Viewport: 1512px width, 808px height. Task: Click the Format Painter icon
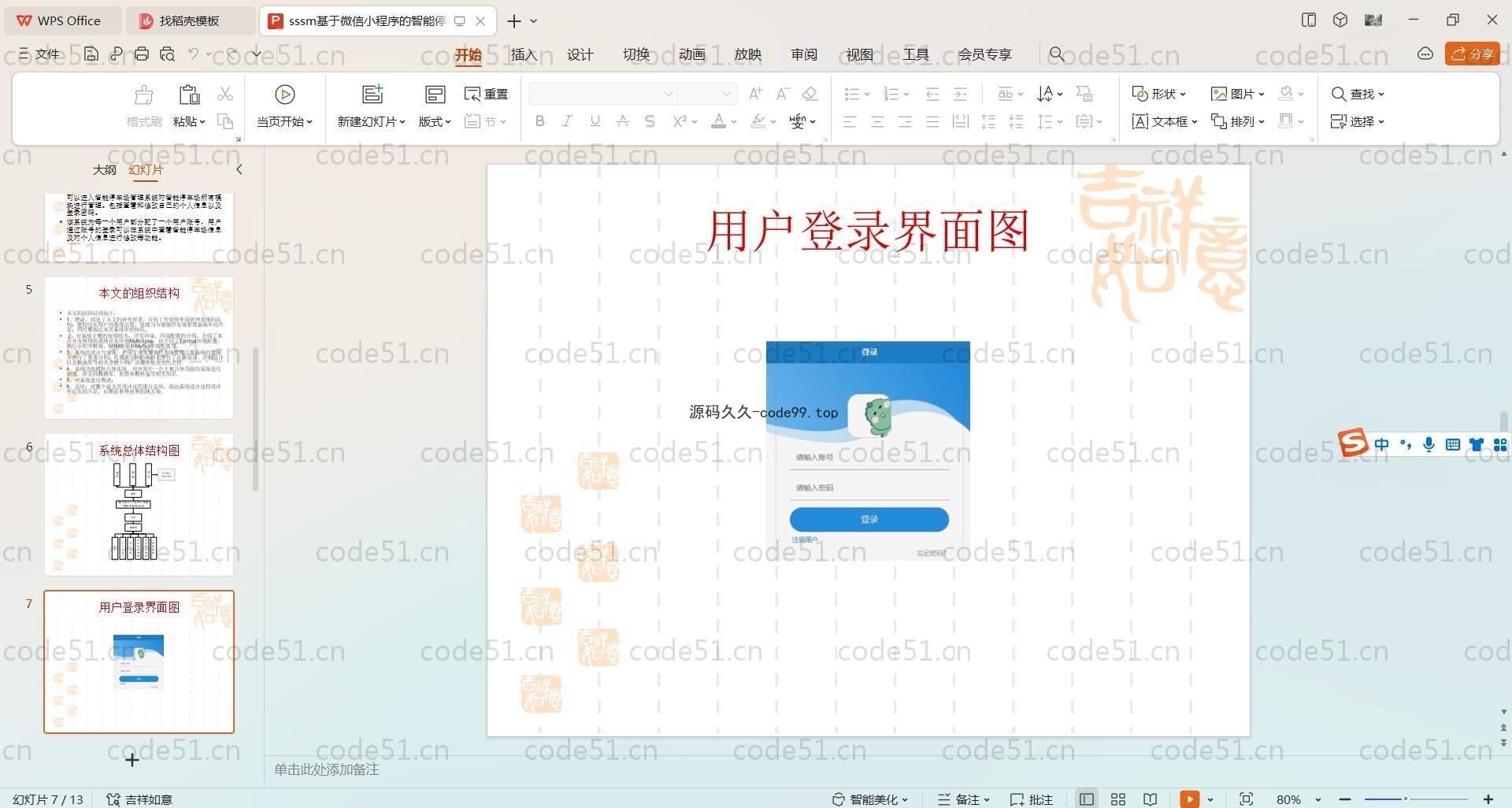pos(144,95)
